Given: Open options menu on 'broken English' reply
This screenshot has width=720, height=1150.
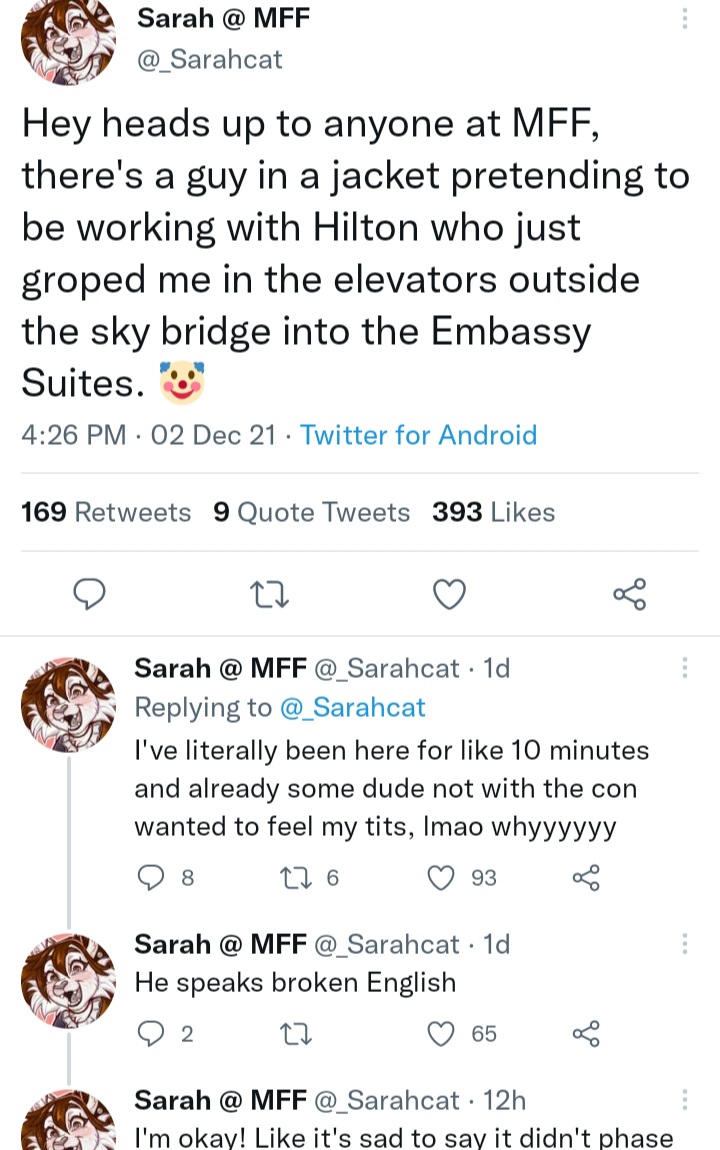Looking at the screenshot, I should (685, 943).
